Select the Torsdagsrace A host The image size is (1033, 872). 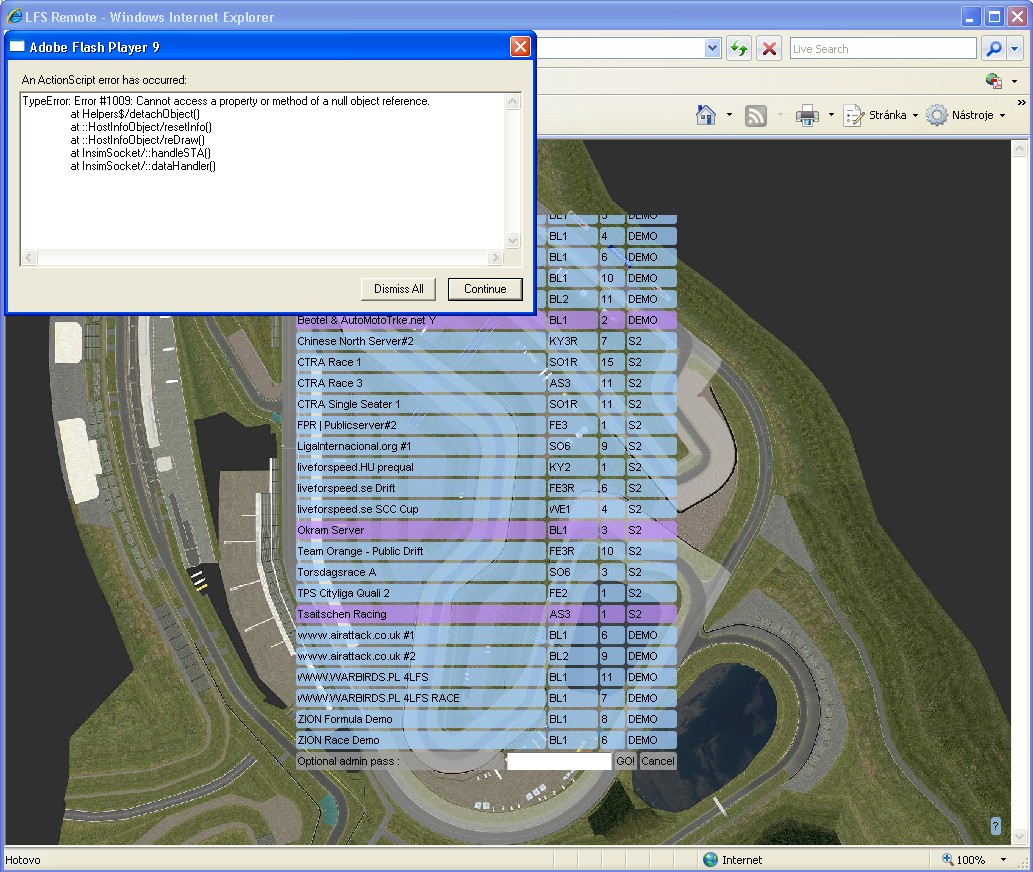point(486,572)
